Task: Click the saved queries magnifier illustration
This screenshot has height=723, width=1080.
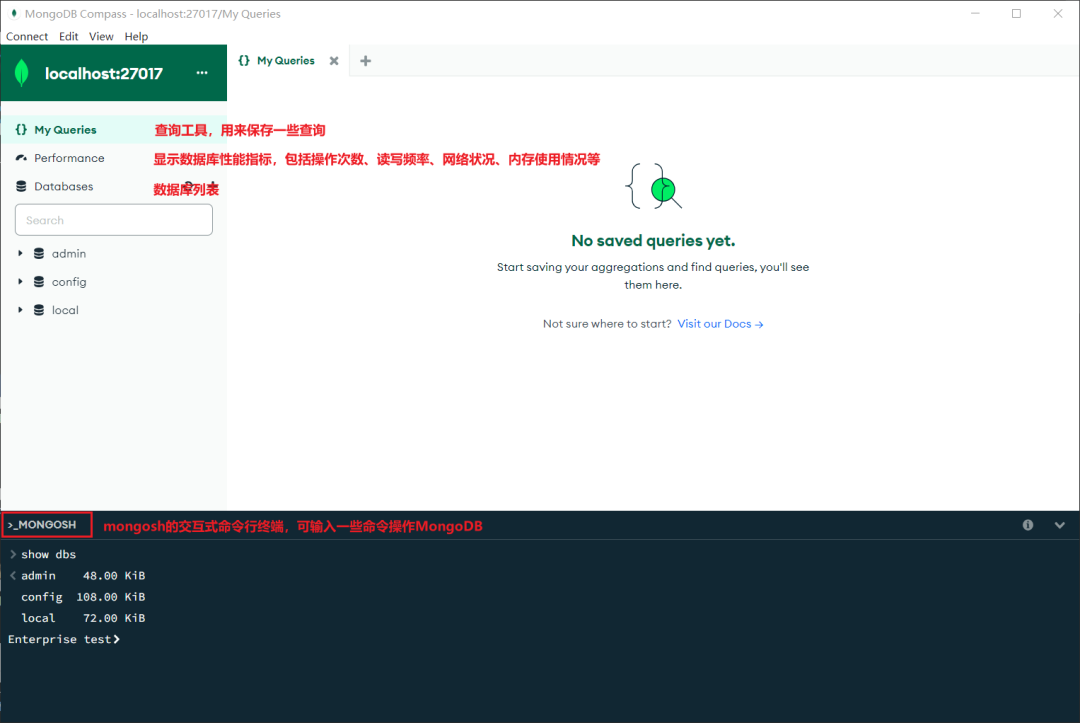Action: coord(653,186)
